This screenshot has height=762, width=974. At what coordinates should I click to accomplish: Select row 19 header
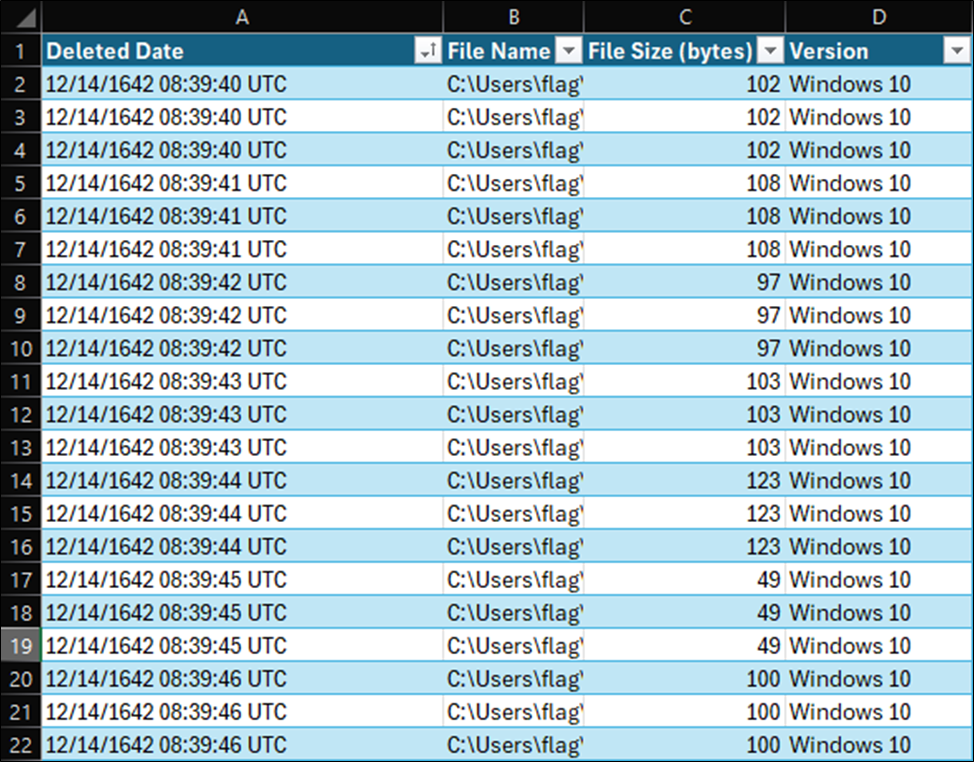tap(20, 646)
